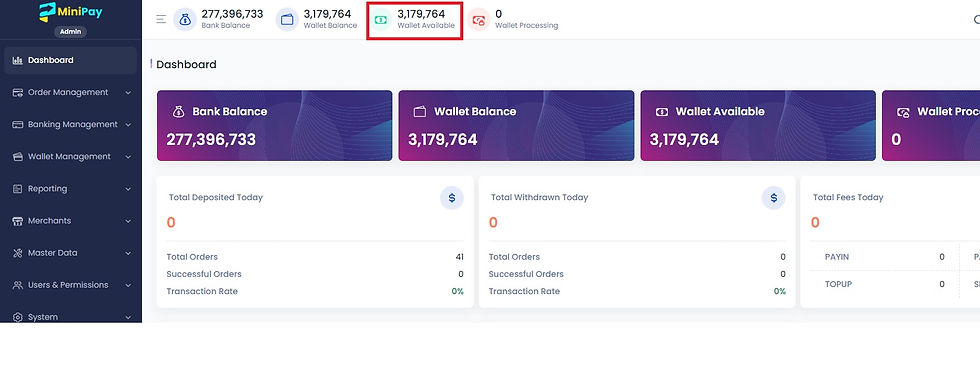Click the Users & Permissions people icon
The height and width of the screenshot is (385, 980).
18,285
